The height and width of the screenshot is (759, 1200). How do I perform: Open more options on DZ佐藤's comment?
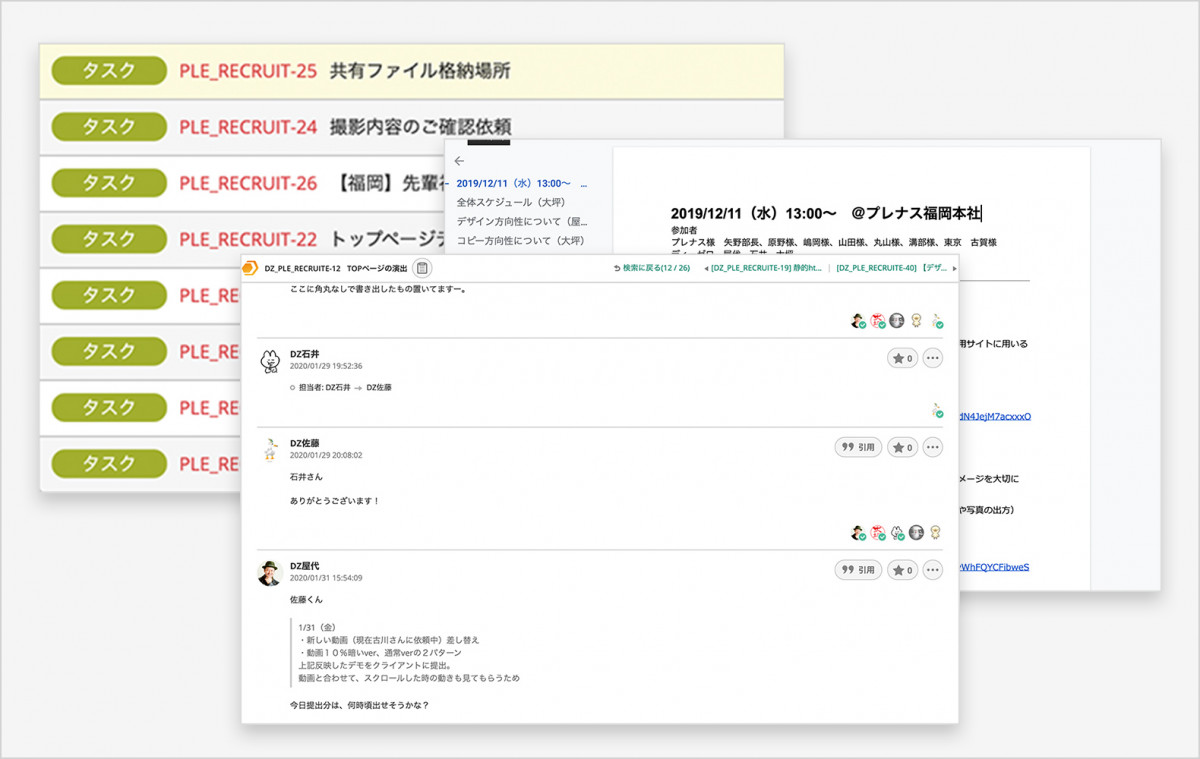(x=932, y=448)
